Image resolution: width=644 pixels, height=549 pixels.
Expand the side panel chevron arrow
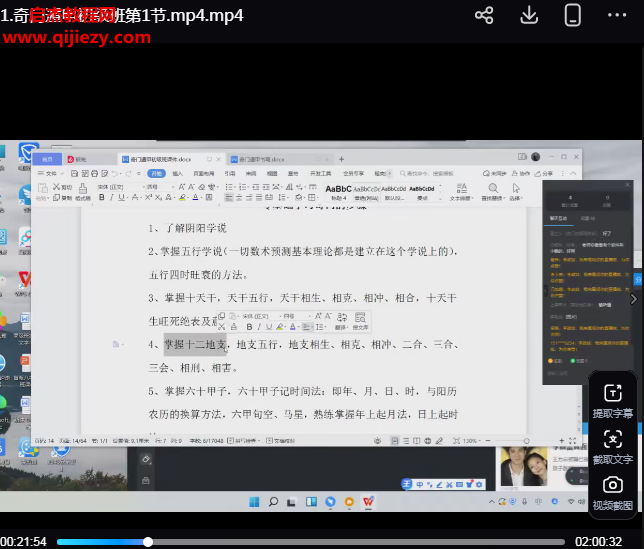tap(634, 299)
